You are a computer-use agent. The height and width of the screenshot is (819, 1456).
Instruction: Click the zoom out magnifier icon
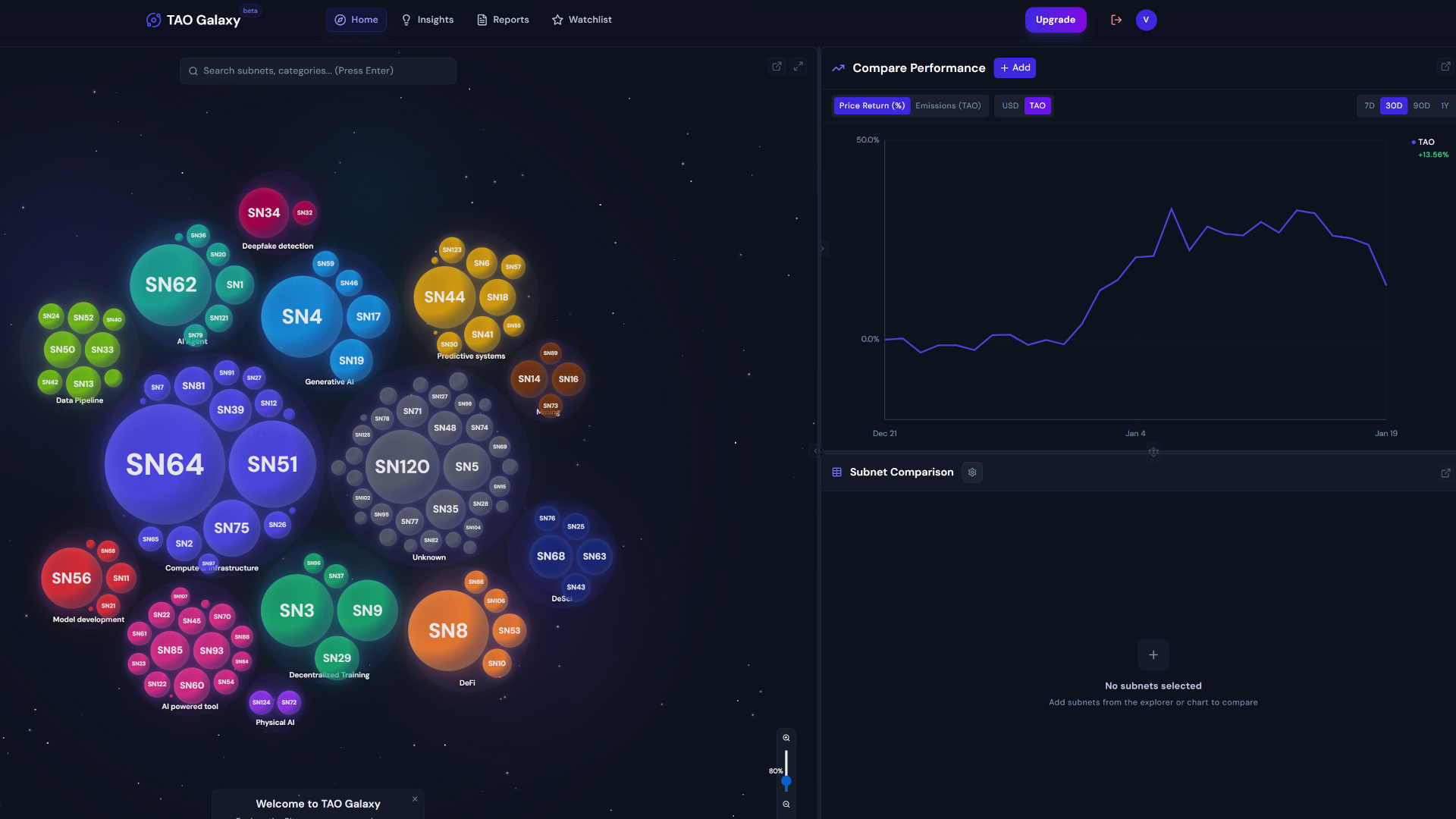(786, 805)
